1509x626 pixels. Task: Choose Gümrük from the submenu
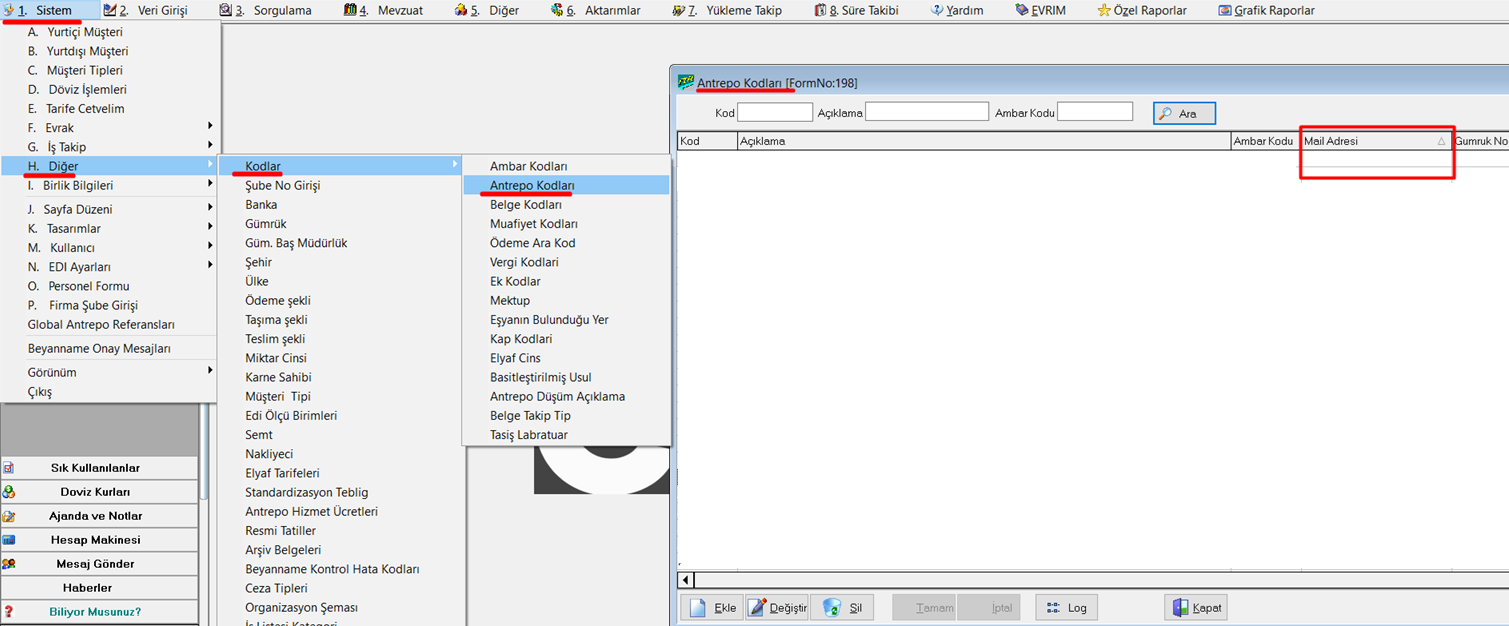tap(266, 224)
